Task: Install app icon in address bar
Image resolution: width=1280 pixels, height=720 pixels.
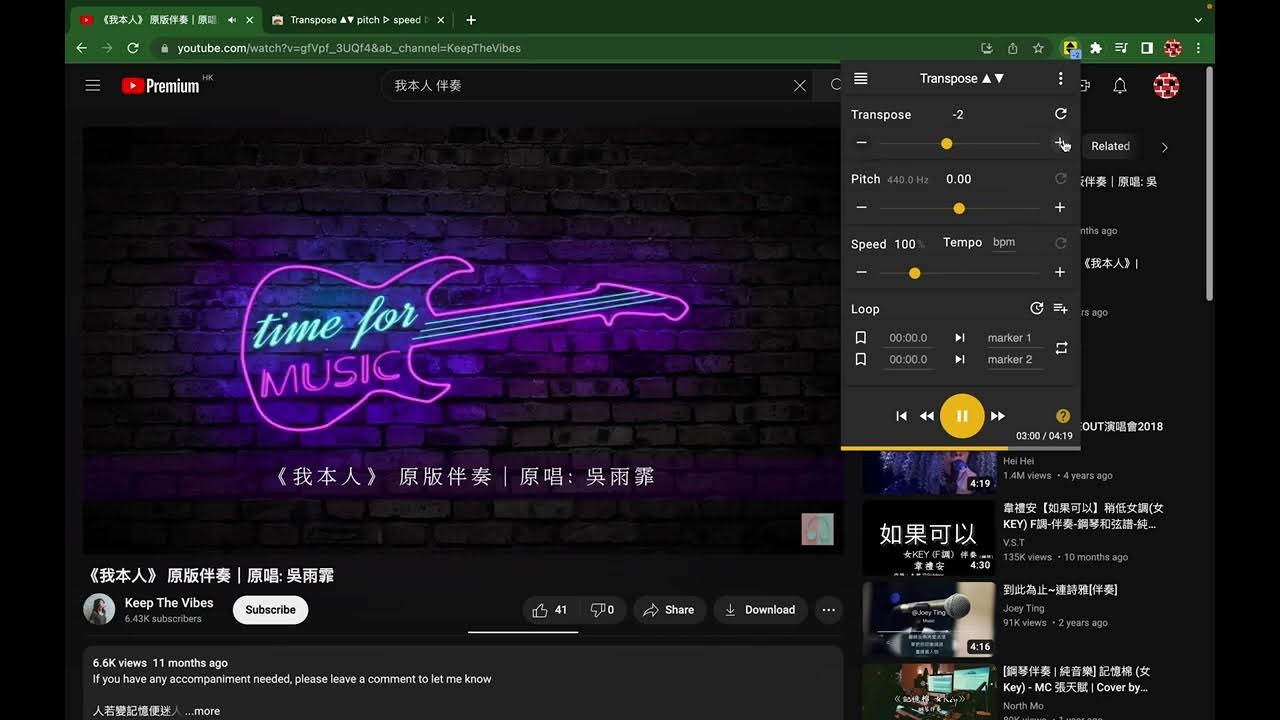Action: pos(987,48)
